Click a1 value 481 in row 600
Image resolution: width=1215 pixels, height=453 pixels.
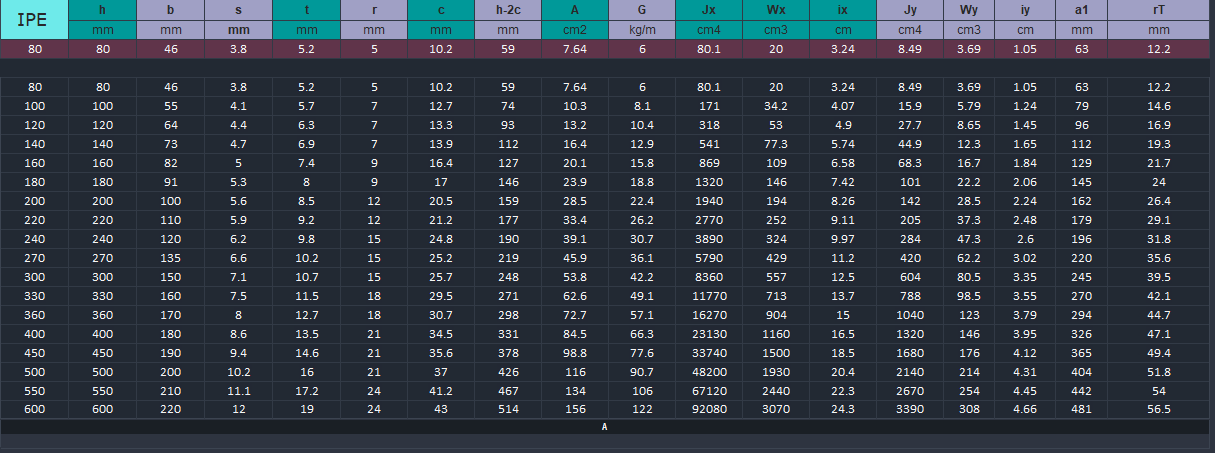pyautogui.click(x=1081, y=409)
